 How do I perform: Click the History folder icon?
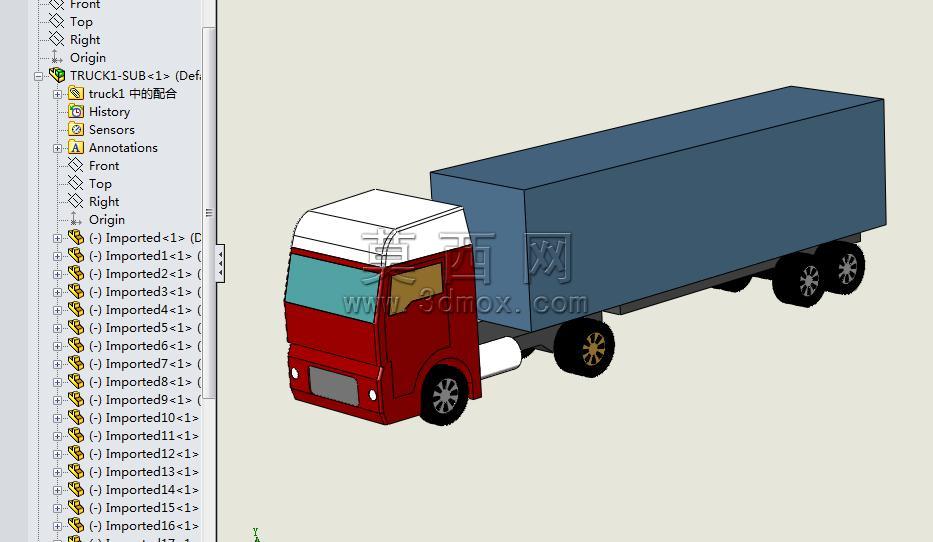76,111
